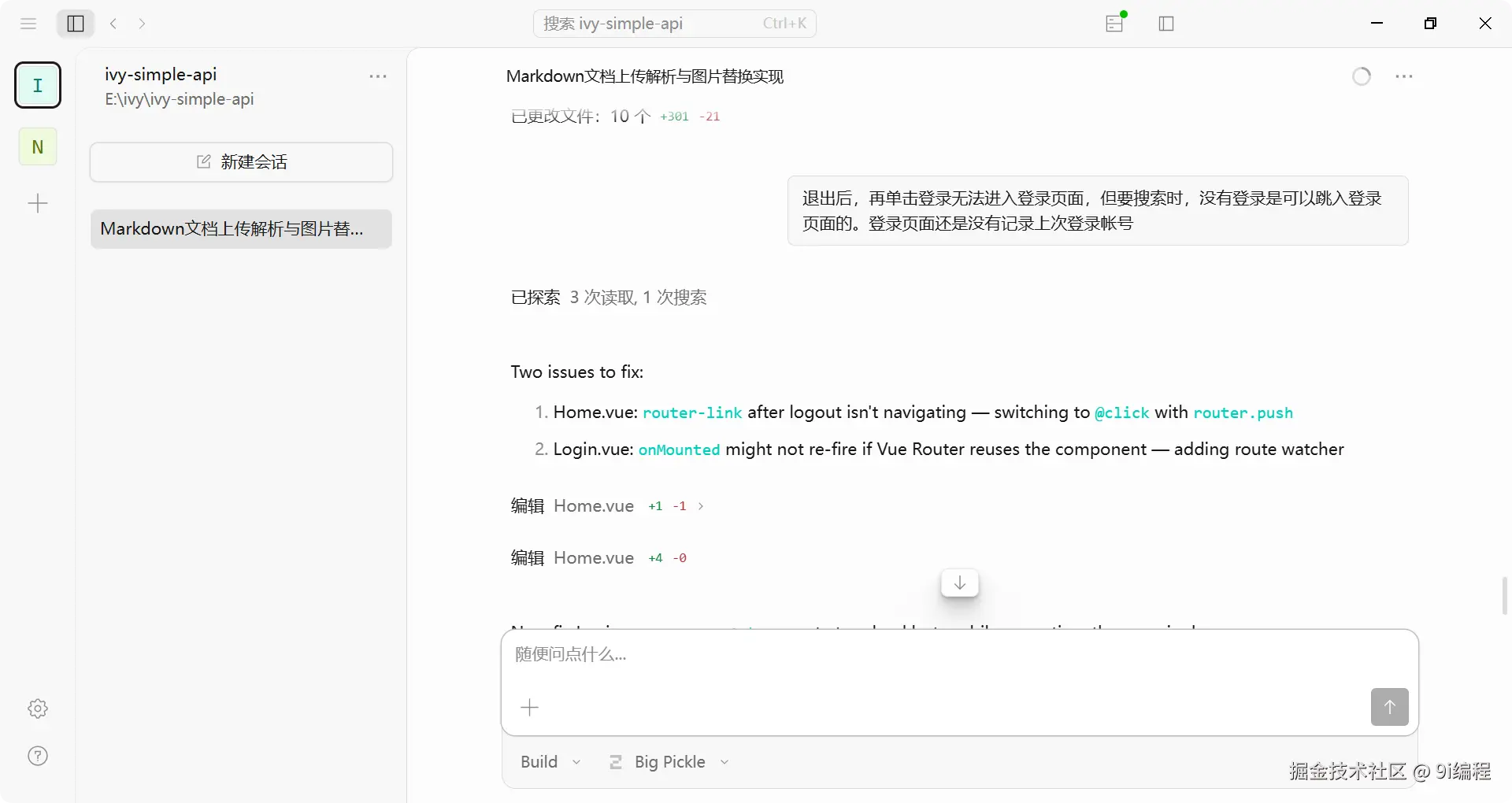This screenshot has height=803, width=1512.
Task: Open help question mark icon
Action: click(x=38, y=756)
